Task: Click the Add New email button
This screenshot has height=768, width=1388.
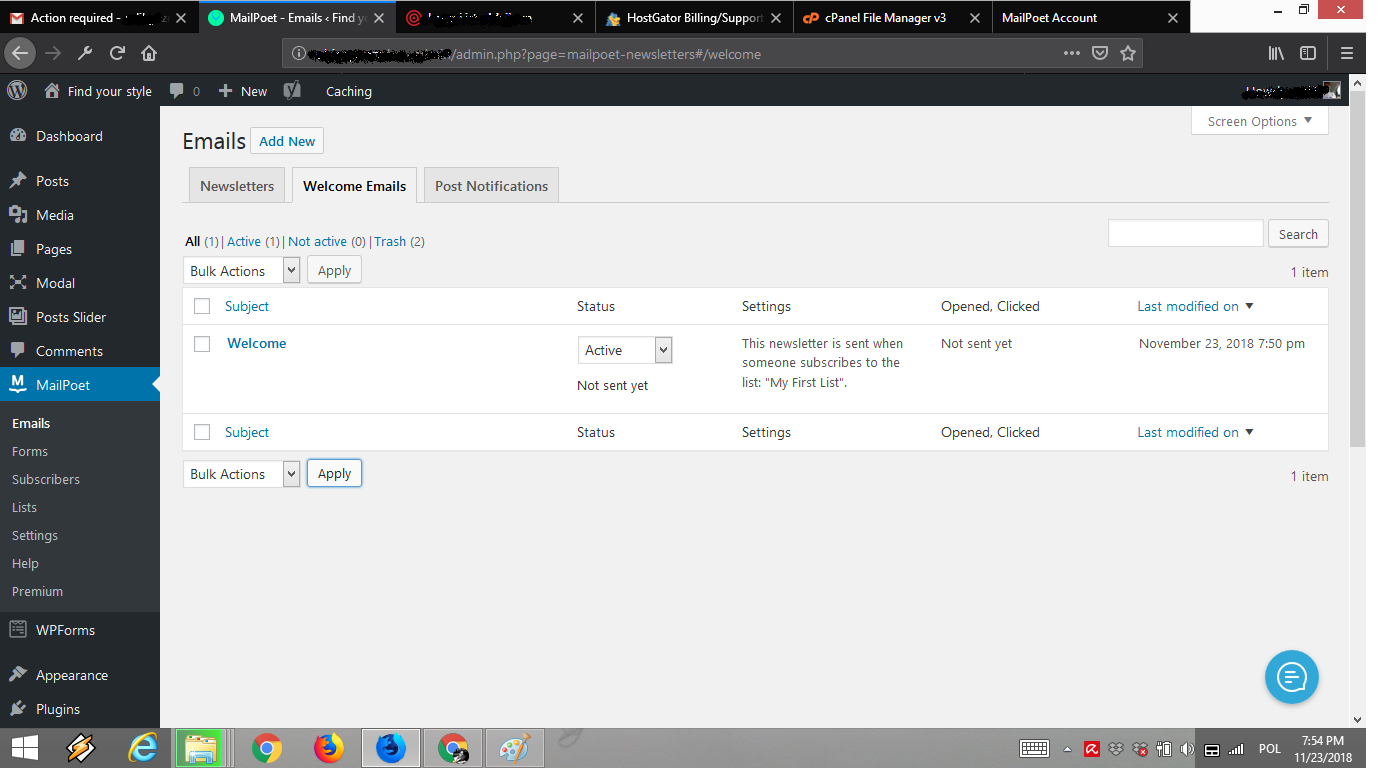Action: pos(287,141)
